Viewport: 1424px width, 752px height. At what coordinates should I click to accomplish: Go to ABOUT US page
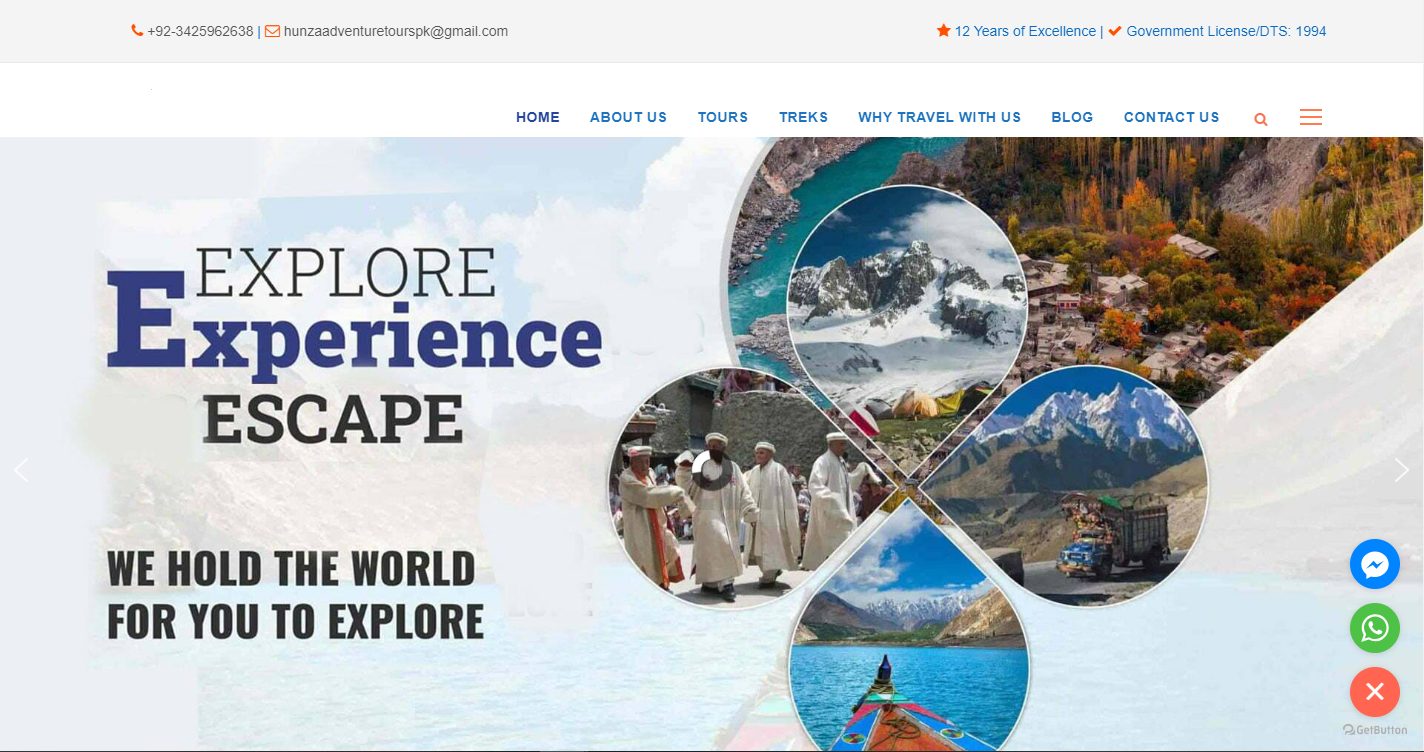(628, 117)
